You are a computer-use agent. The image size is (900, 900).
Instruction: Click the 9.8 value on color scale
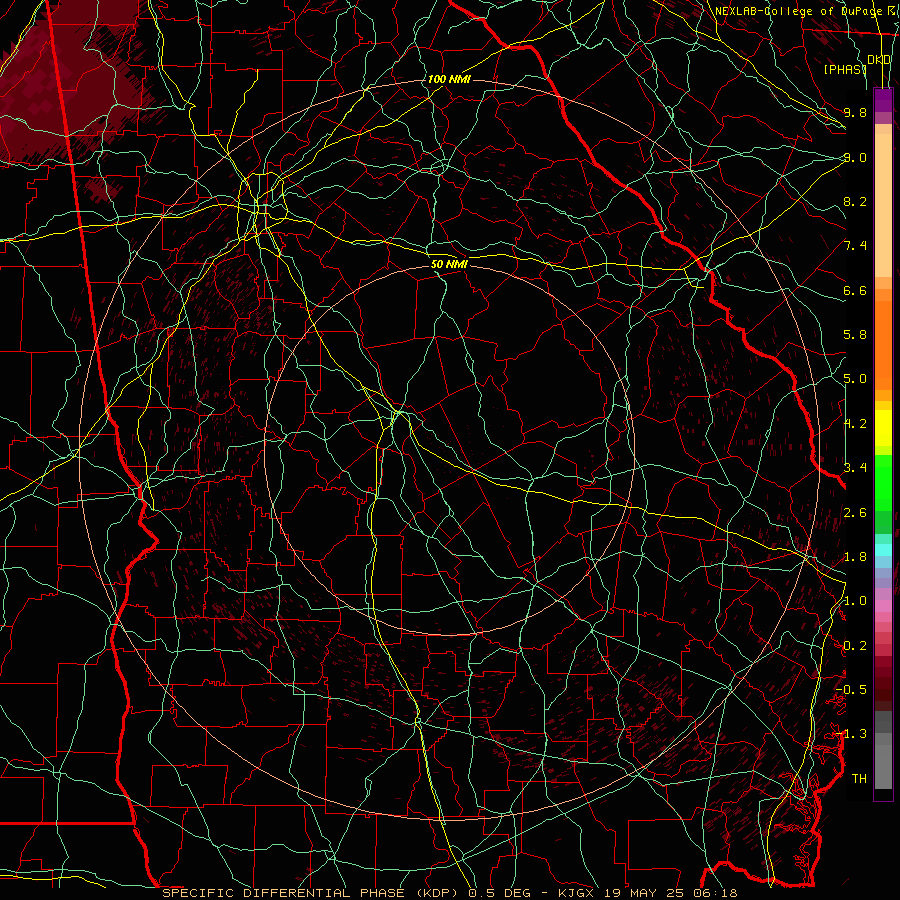[855, 112]
